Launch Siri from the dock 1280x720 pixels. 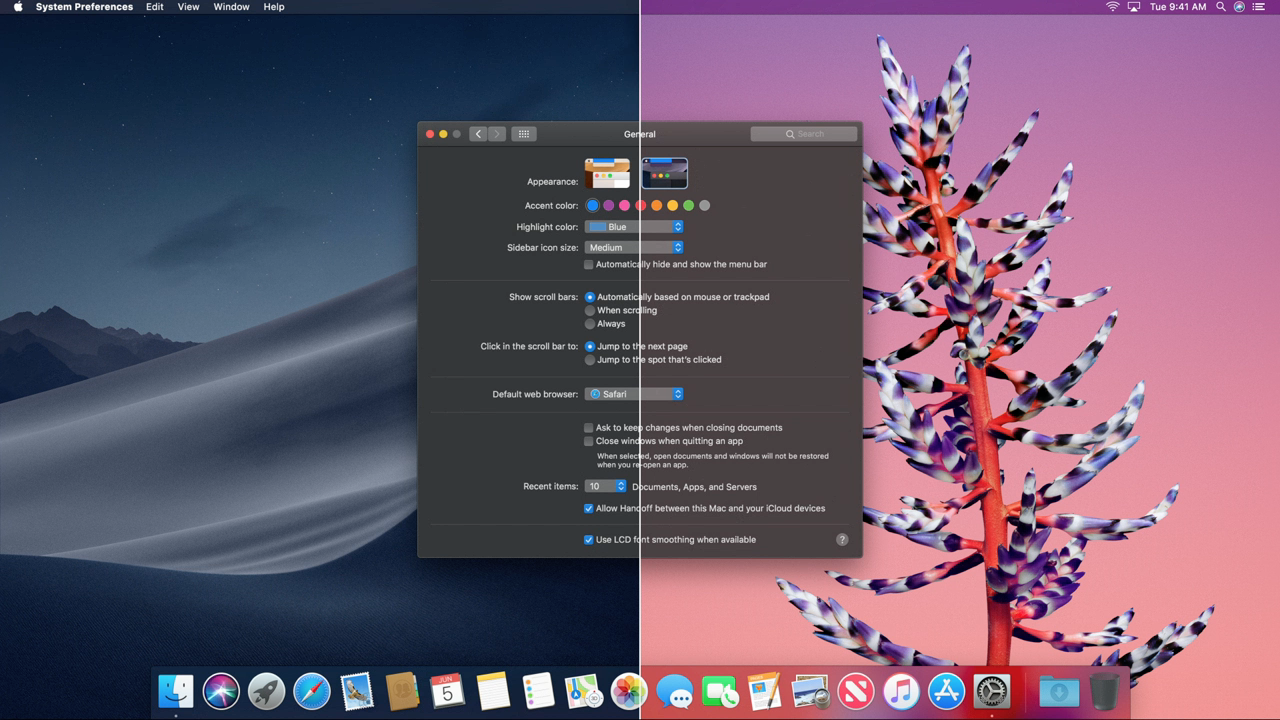pos(221,691)
